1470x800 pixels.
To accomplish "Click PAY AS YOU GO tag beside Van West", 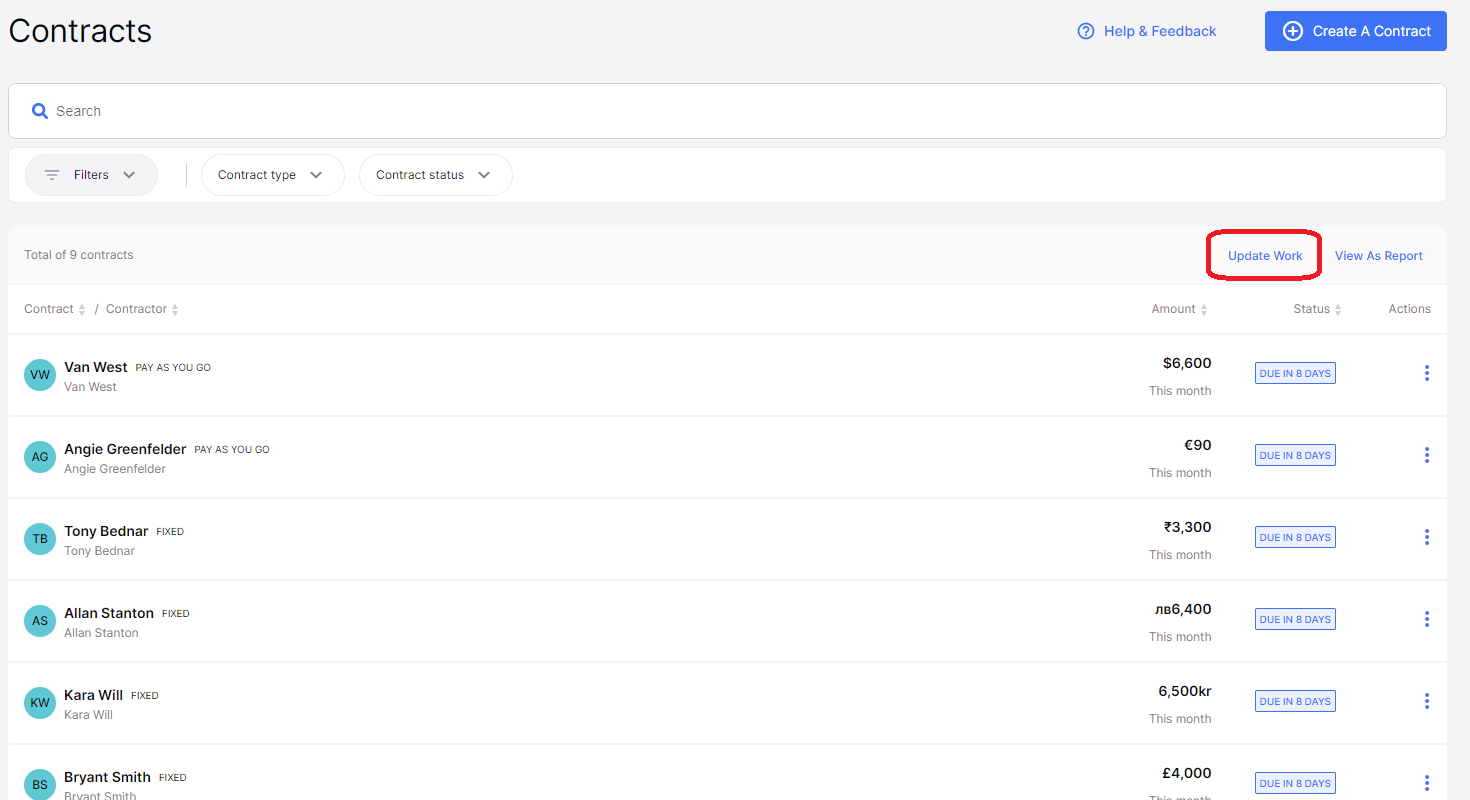I will pyautogui.click(x=173, y=368).
